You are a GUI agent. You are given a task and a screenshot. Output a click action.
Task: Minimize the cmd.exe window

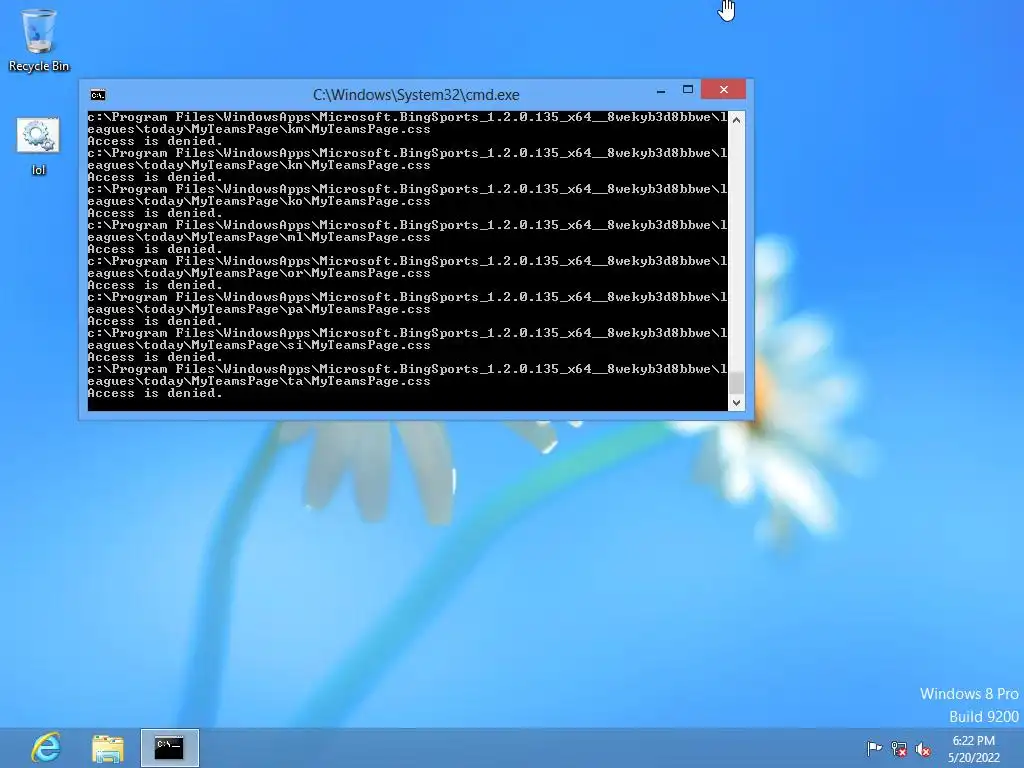(661, 90)
